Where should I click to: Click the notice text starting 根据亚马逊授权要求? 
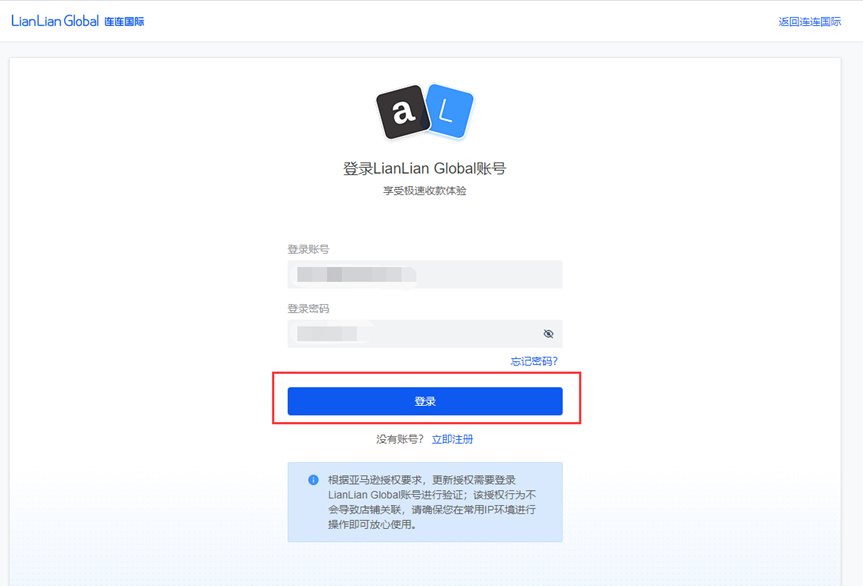[432, 502]
